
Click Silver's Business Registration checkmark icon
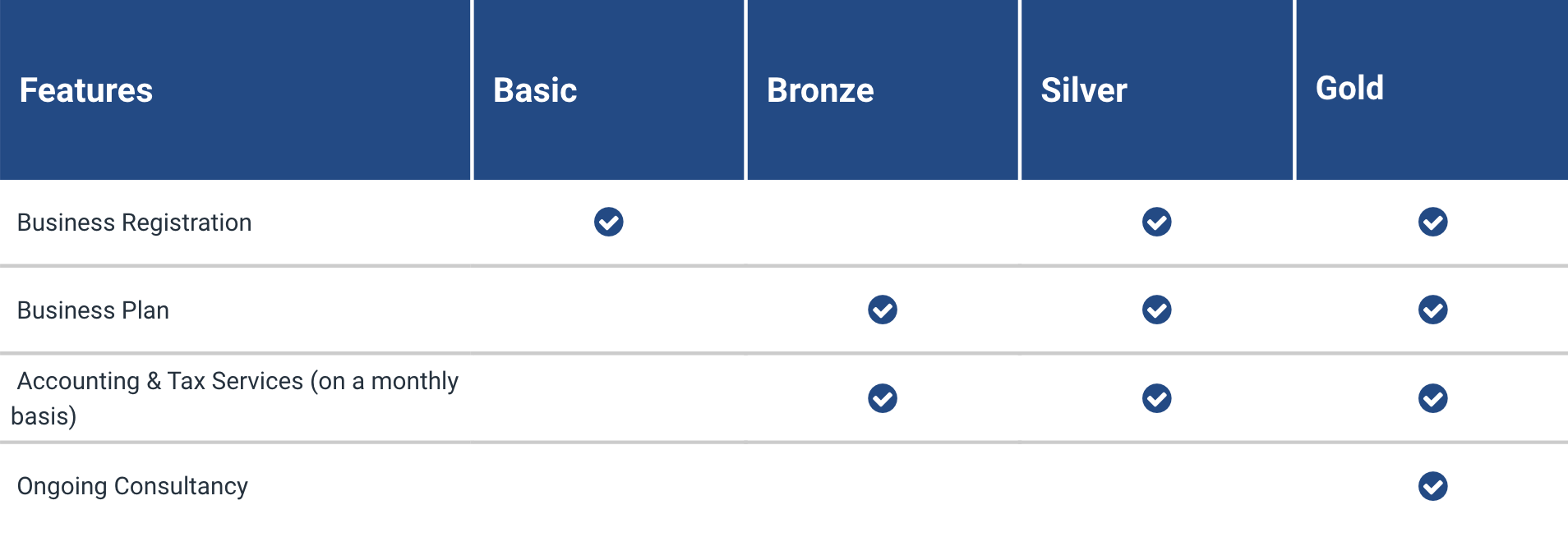[1156, 222]
